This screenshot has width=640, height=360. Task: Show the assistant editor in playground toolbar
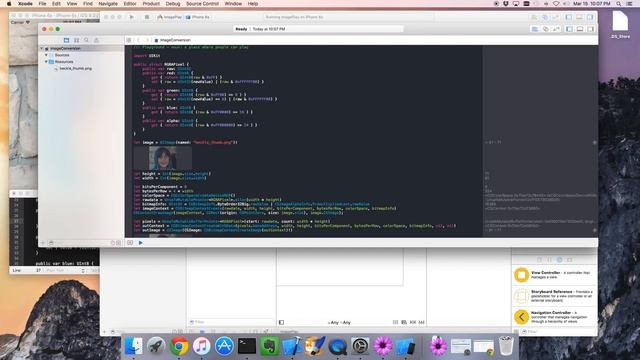click(546, 29)
